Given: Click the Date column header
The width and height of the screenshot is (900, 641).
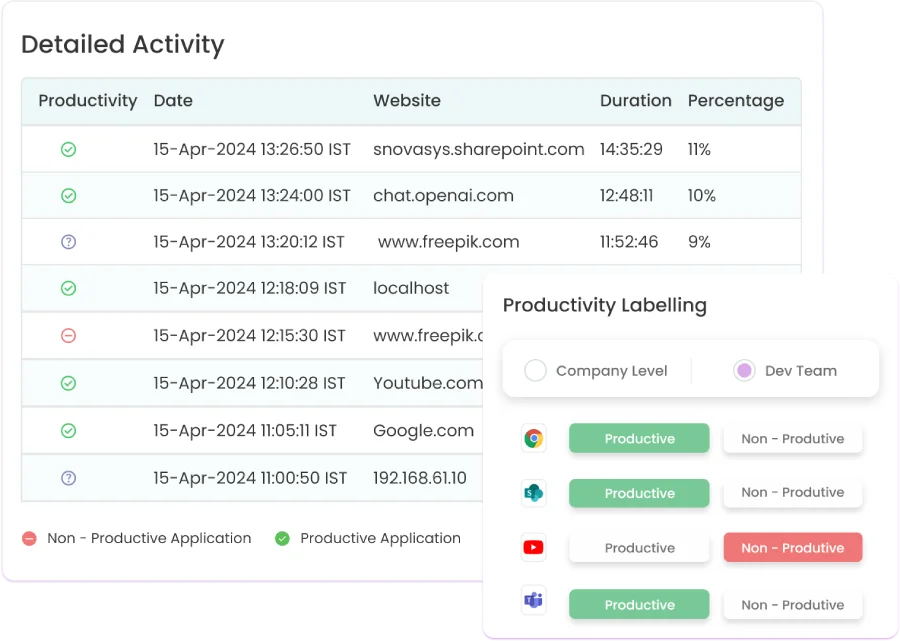Looking at the screenshot, I should pyautogui.click(x=173, y=101).
